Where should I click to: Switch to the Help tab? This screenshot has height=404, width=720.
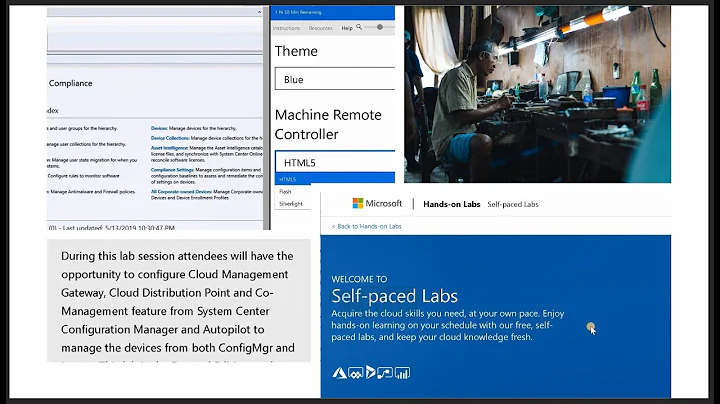click(x=347, y=28)
